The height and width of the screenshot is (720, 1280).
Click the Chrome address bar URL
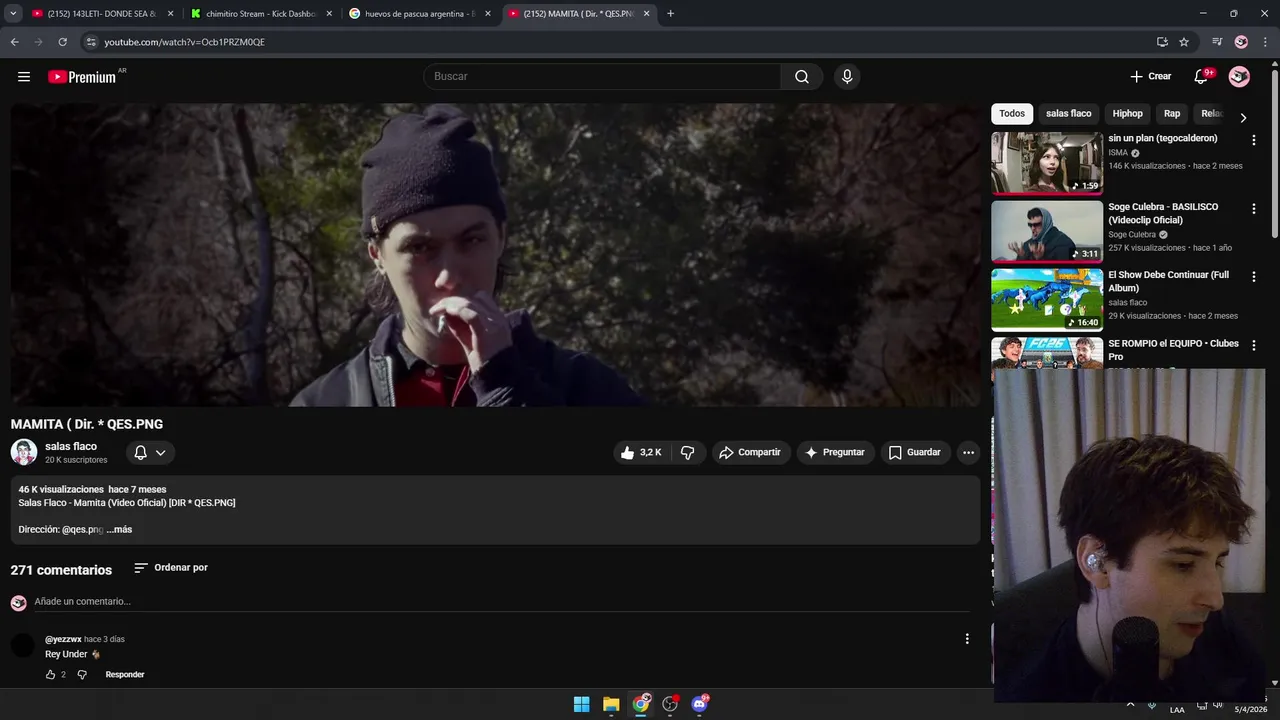coord(184,42)
